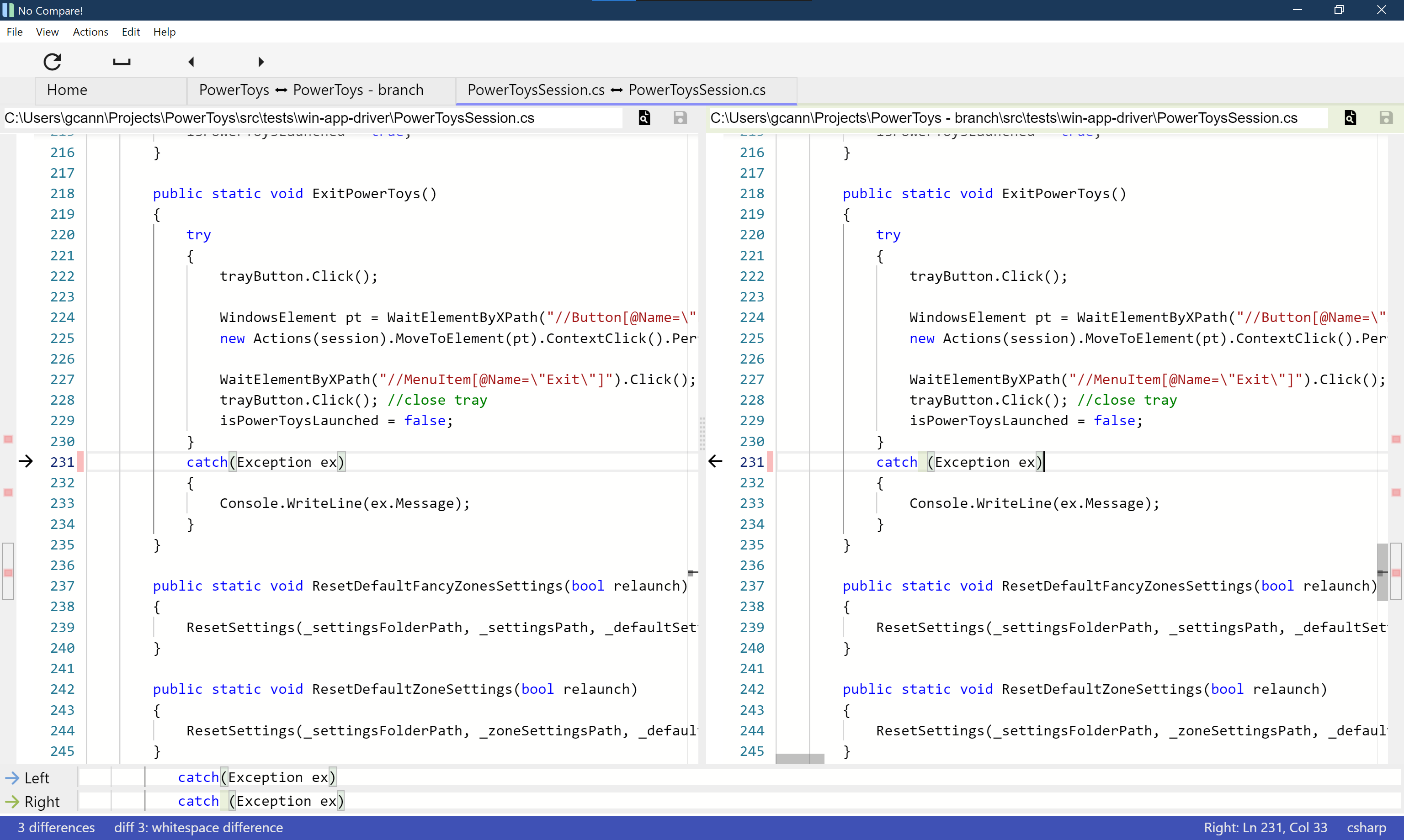Copy line 231 to right using arrow
The image size is (1404, 840).
tap(26, 461)
